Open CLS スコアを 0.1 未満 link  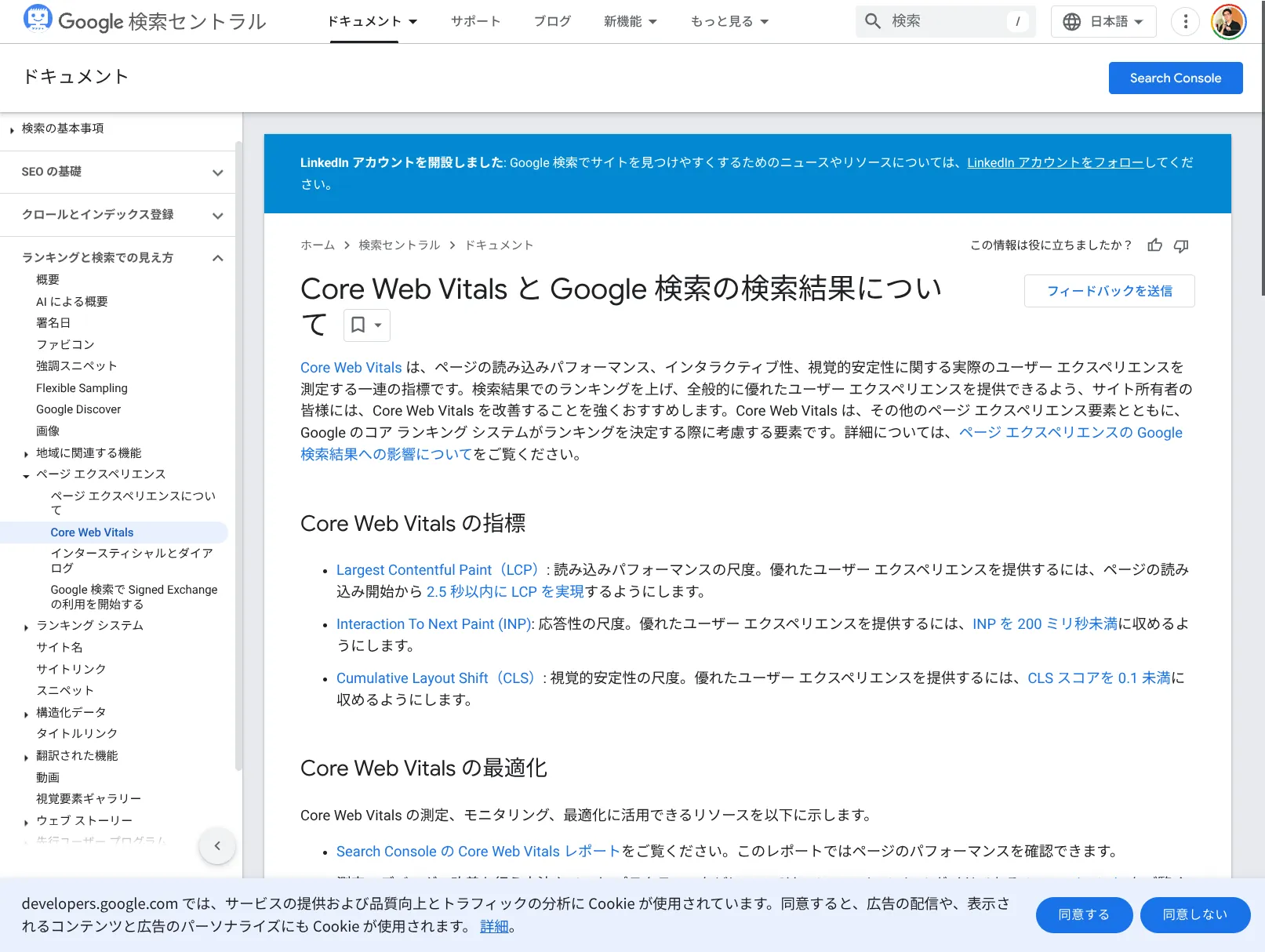1099,678
